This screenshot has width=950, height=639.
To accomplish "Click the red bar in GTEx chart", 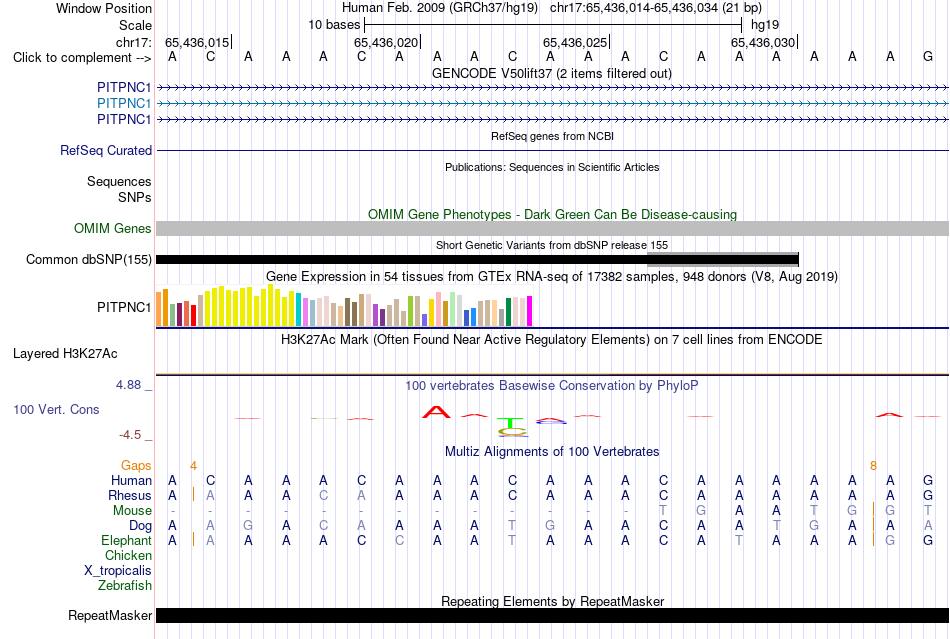I will [x=193, y=316].
